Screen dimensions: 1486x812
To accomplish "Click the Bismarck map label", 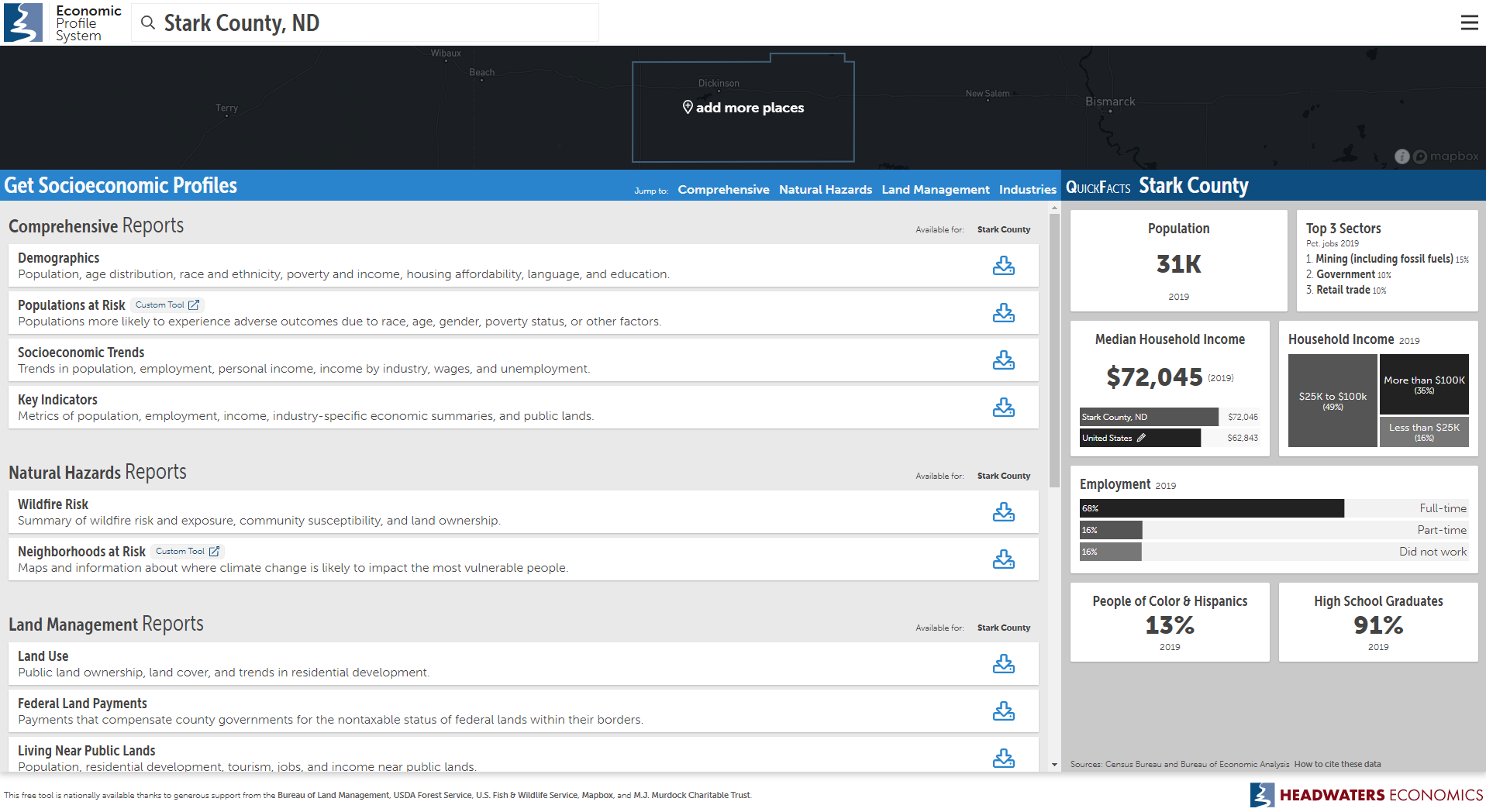I will click(1110, 101).
